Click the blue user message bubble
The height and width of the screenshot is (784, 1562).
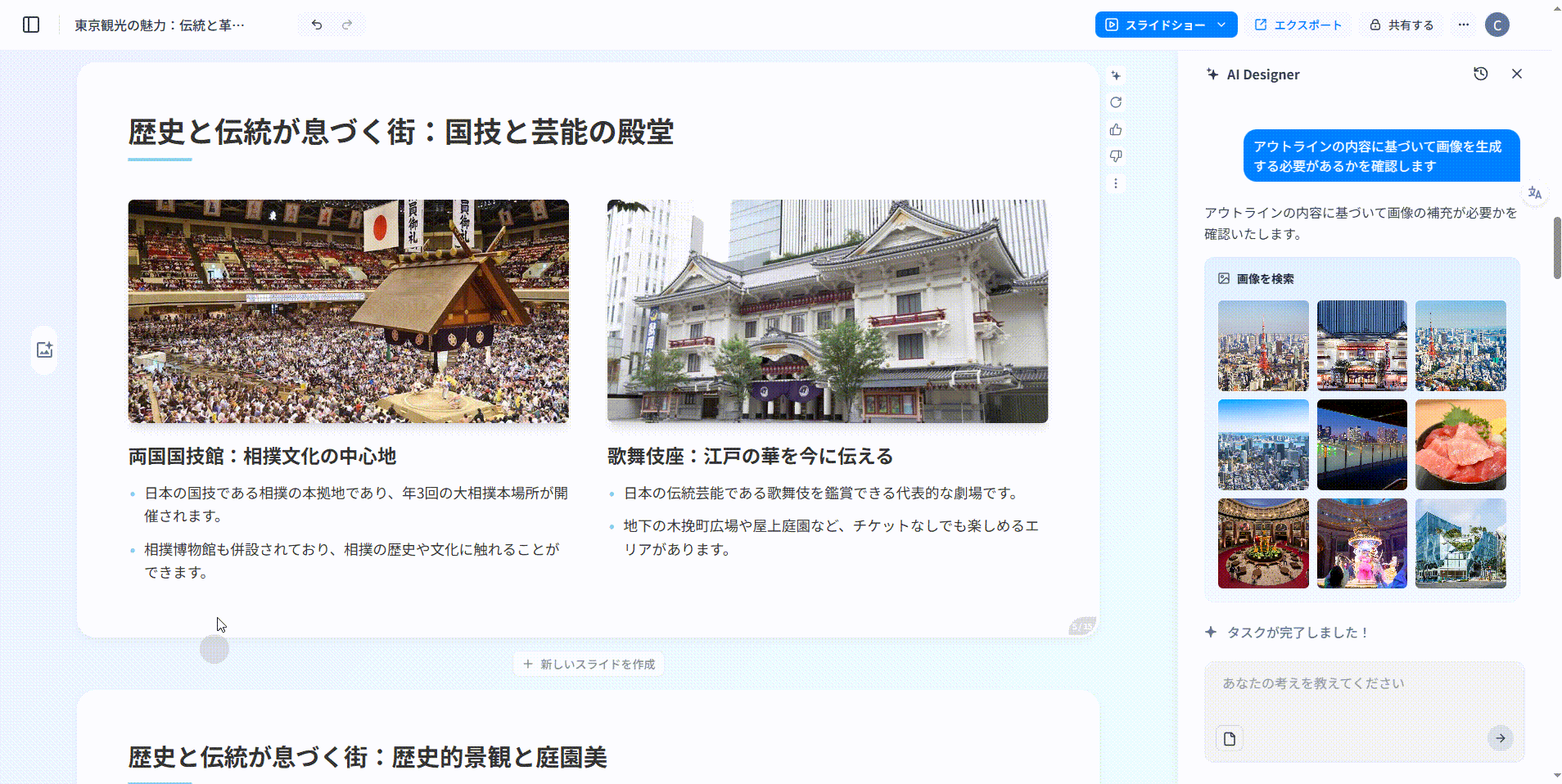pos(1382,155)
